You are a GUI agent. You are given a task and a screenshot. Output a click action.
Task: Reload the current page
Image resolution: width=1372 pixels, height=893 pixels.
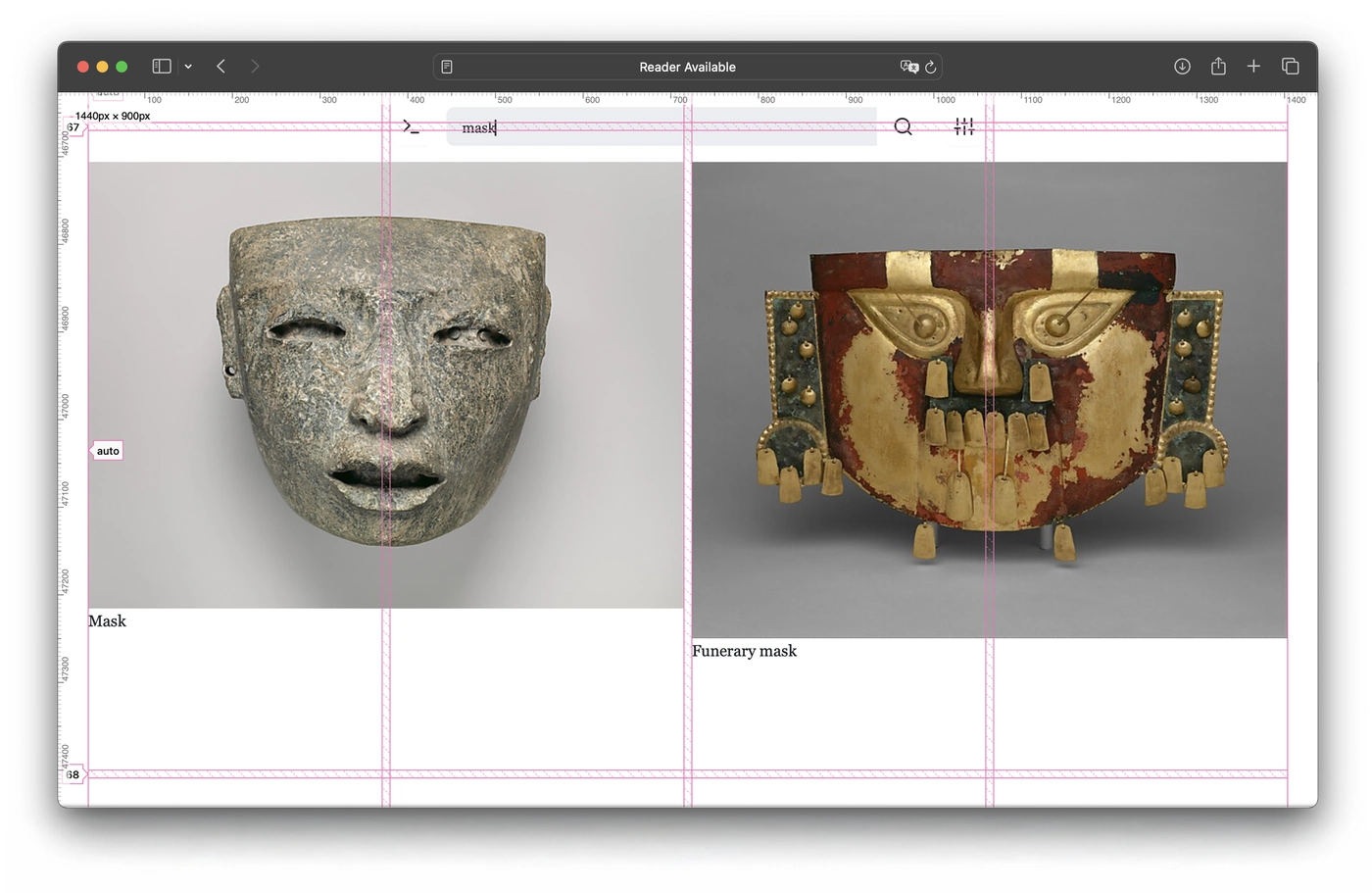tap(931, 67)
